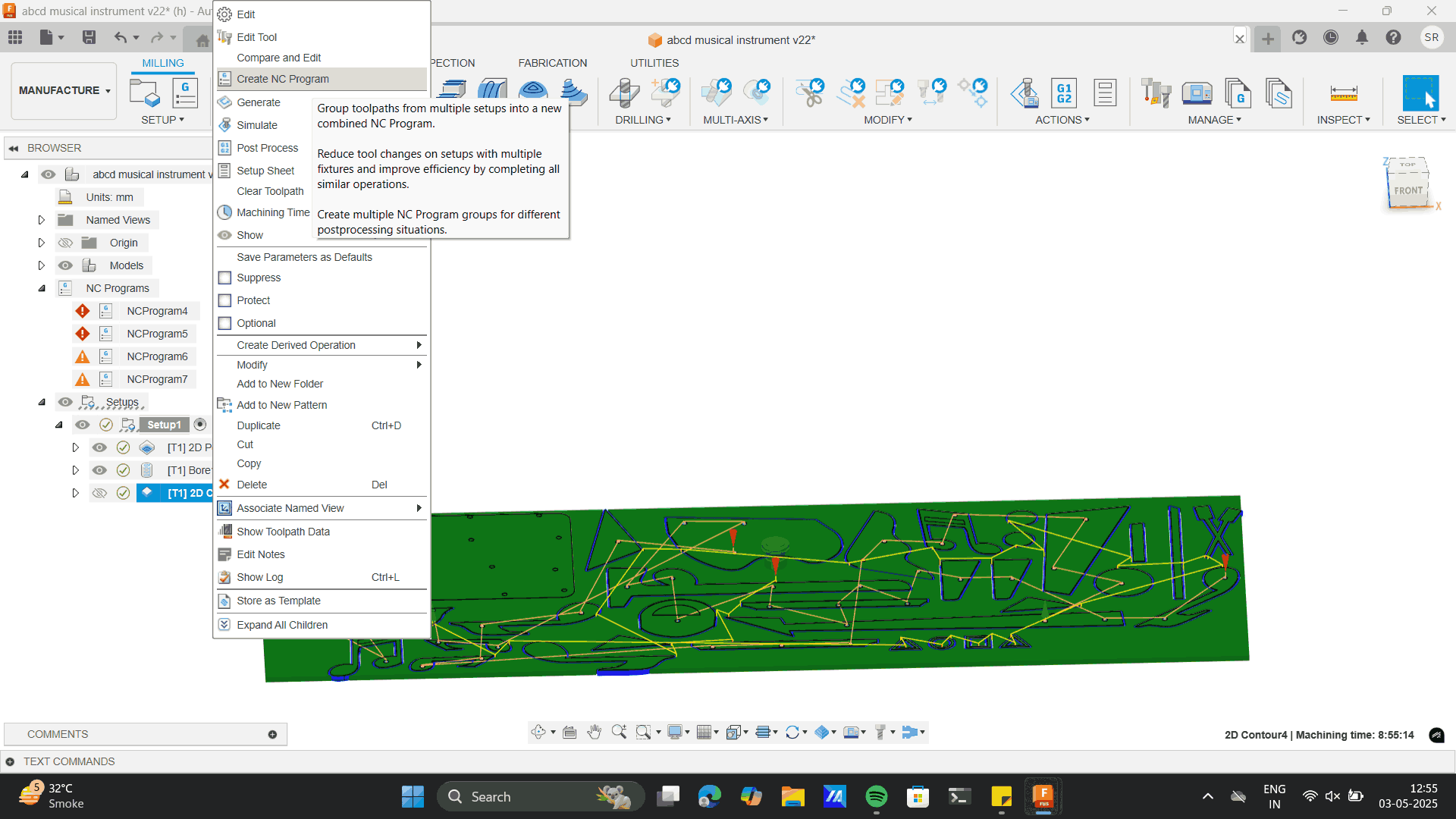This screenshot has height=819, width=1456.
Task: Select Post Process in context menu
Action: click(267, 148)
